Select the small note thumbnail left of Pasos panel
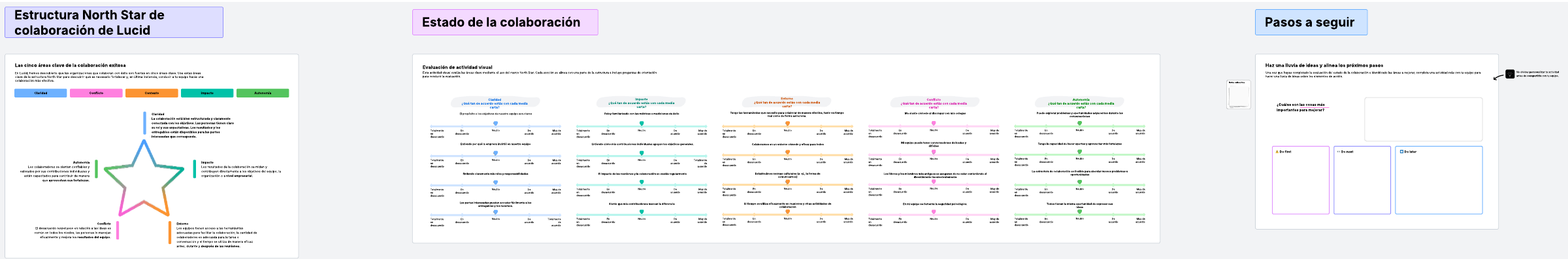Viewport: 1568px width, 261px height. tap(1239, 94)
